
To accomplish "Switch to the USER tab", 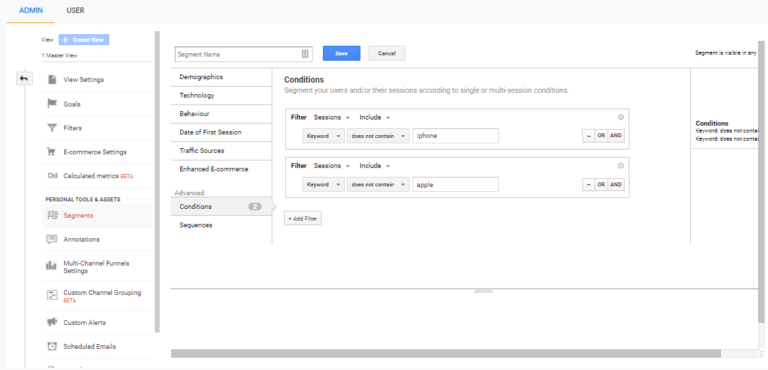I will 75,10.
